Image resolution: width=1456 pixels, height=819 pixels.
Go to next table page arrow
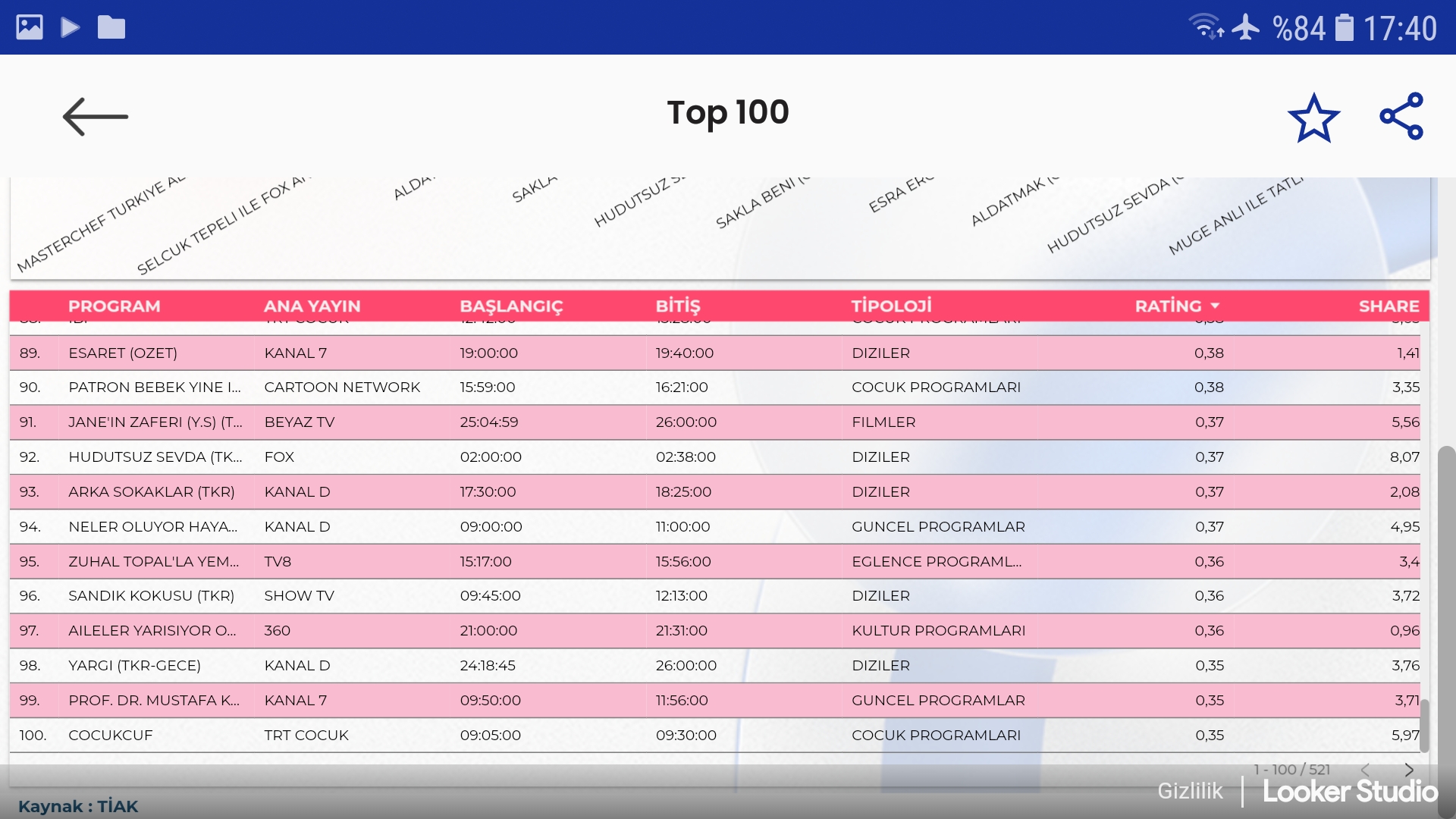1409,770
